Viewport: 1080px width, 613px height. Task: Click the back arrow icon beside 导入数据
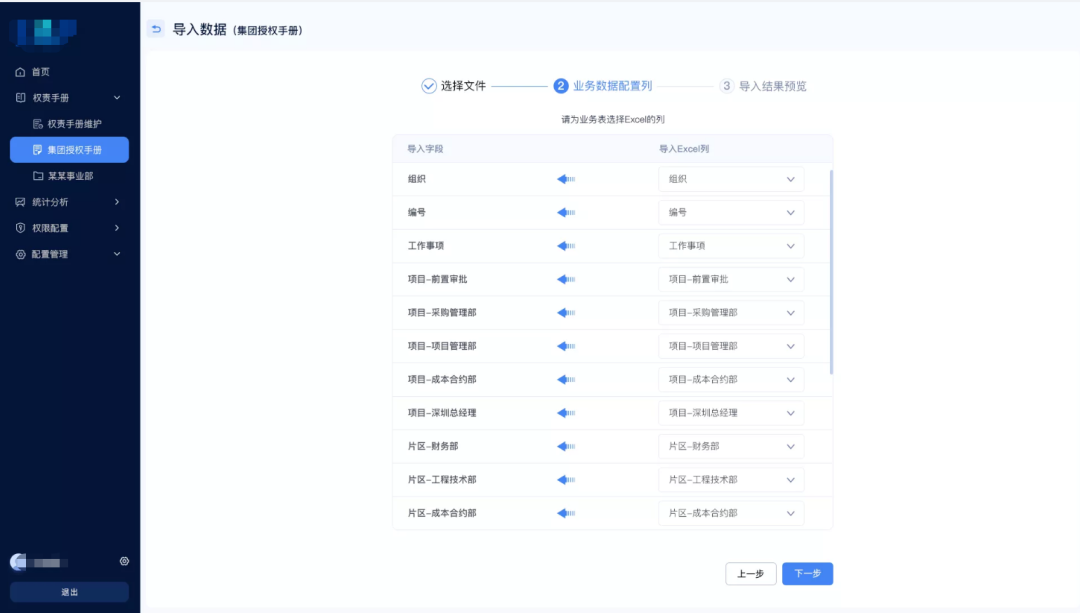click(156, 29)
